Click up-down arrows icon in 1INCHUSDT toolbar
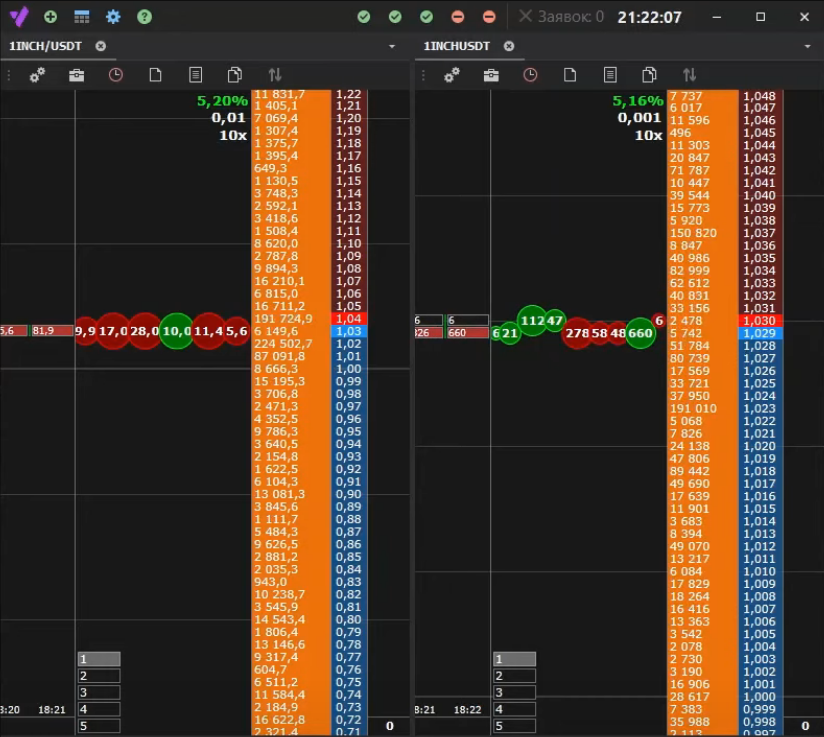Image resolution: width=824 pixels, height=737 pixels. pyautogui.click(x=689, y=75)
